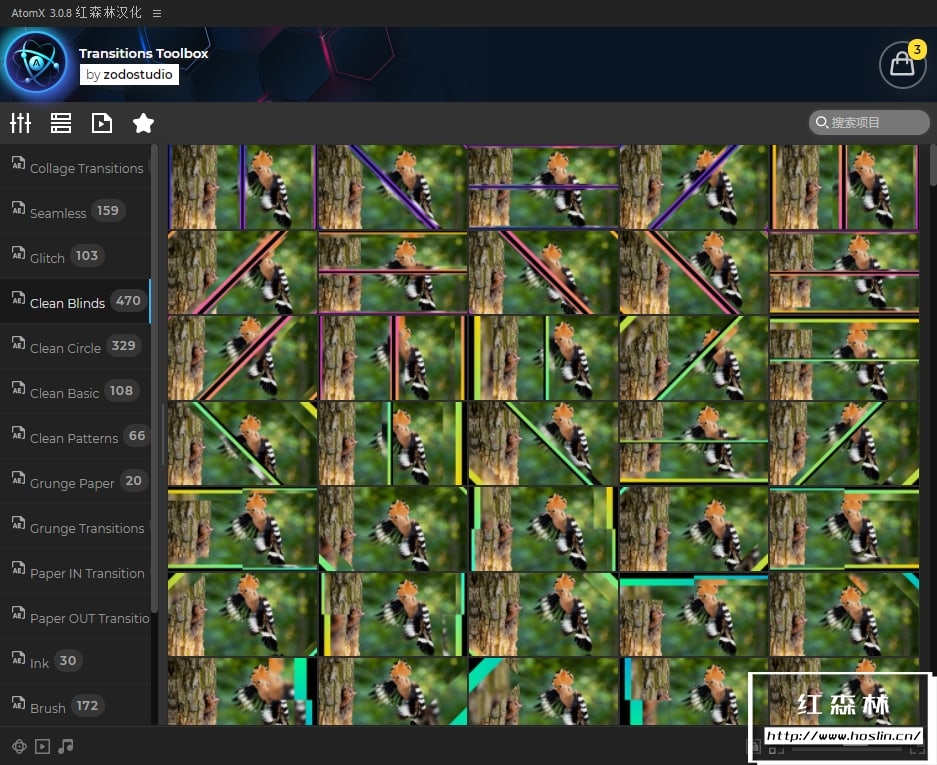Show favorites with the star icon

point(143,123)
